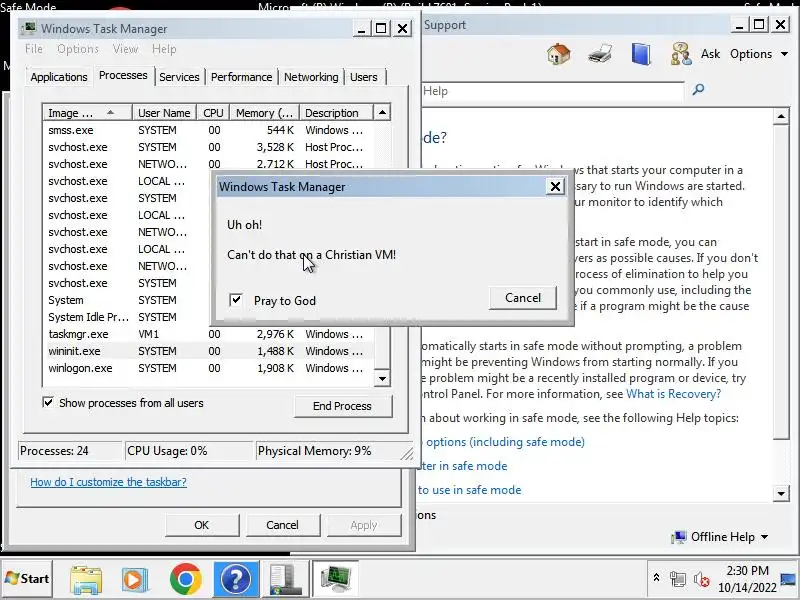Image resolution: width=800 pixels, height=600 pixels.
Task: Open the View menu in Task Manager
Action: click(125, 49)
